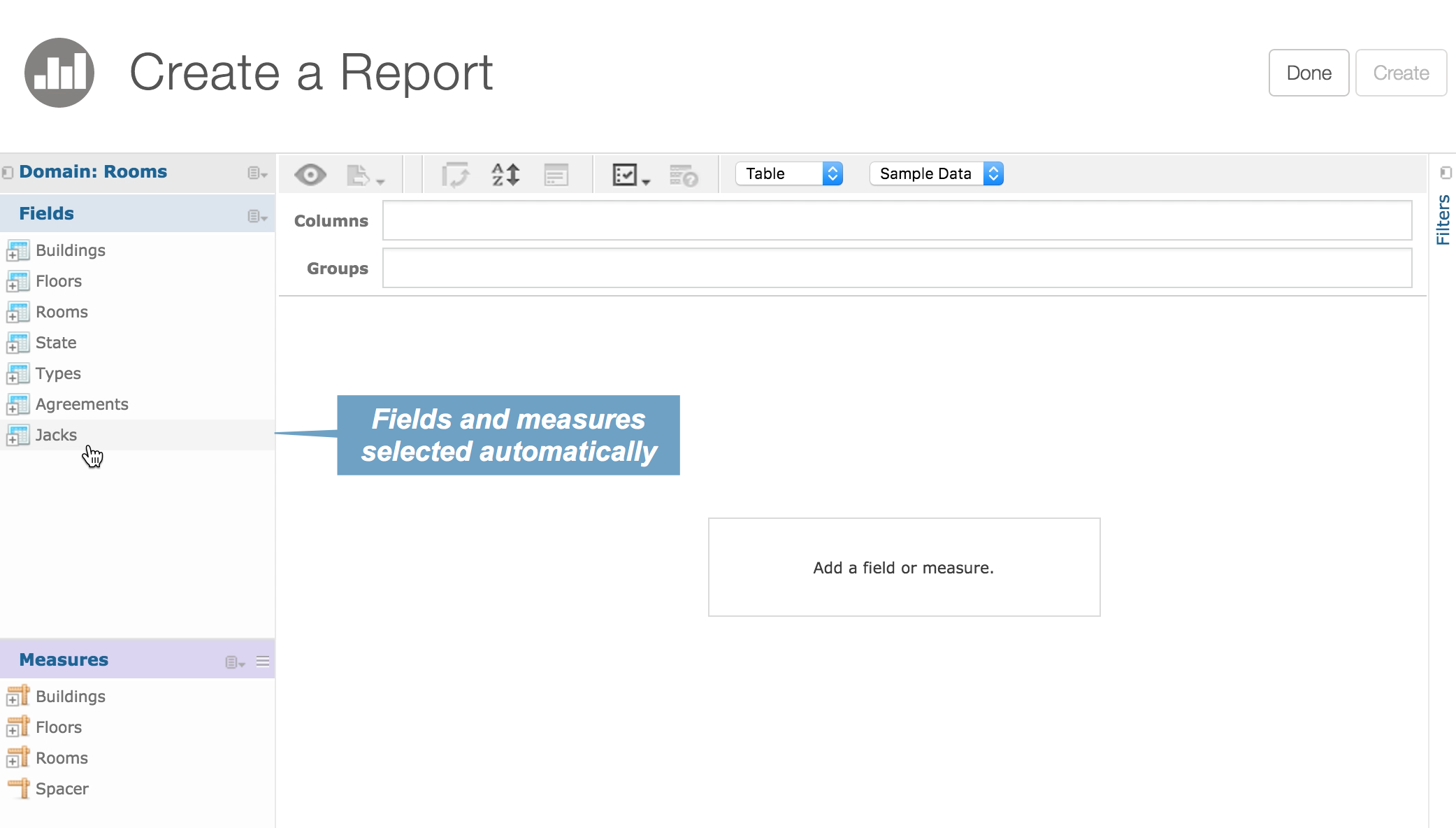The image size is (1456, 828).
Task: Open the Table view type dropdown
Action: [788, 173]
